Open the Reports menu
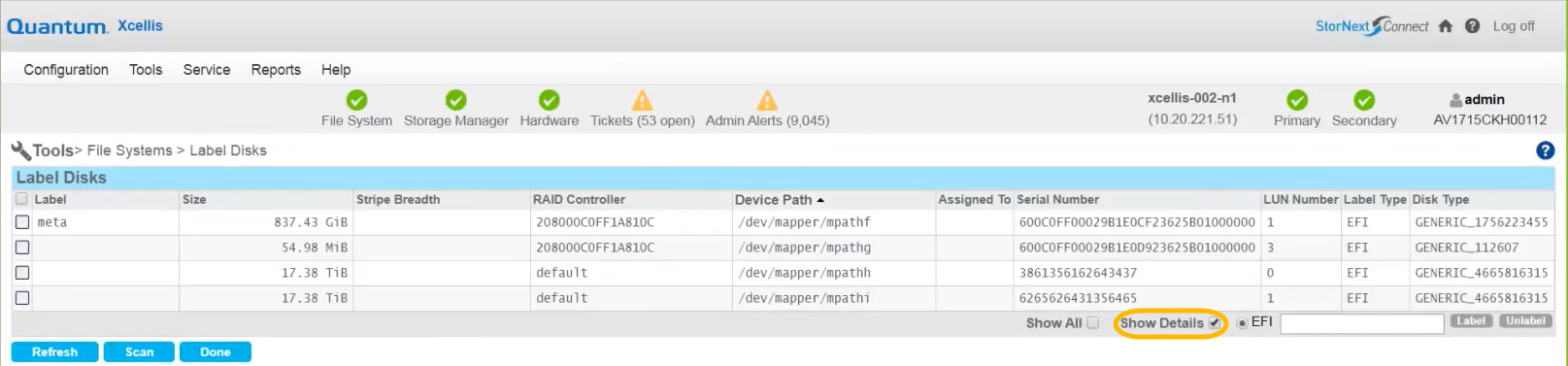 (276, 70)
